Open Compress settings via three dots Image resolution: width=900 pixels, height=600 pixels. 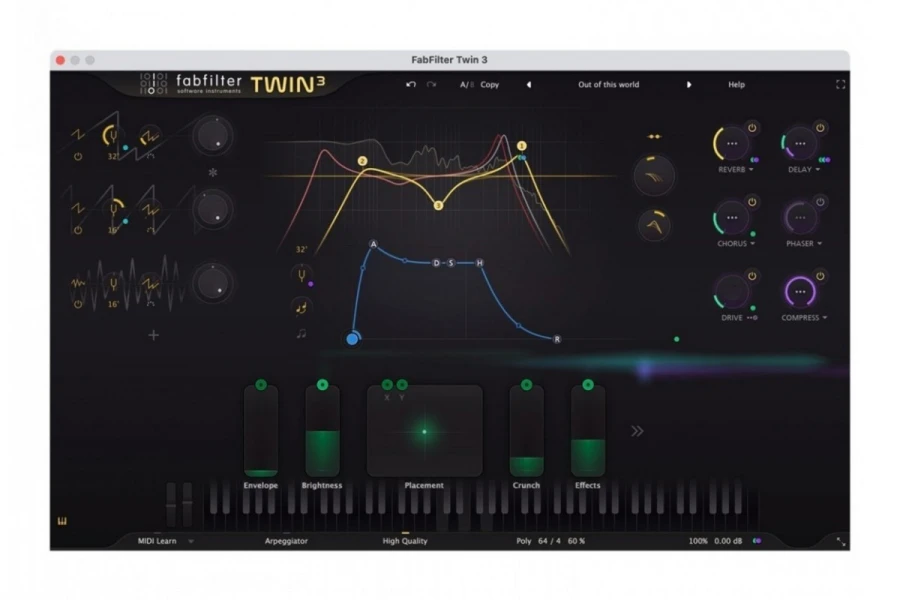tap(800, 292)
